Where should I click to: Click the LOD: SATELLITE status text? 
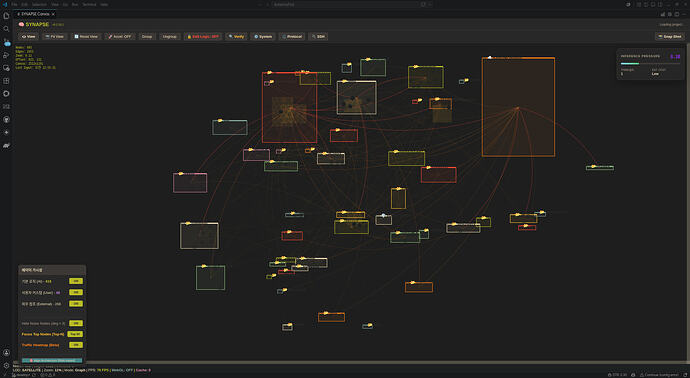click(x=27, y=370)
